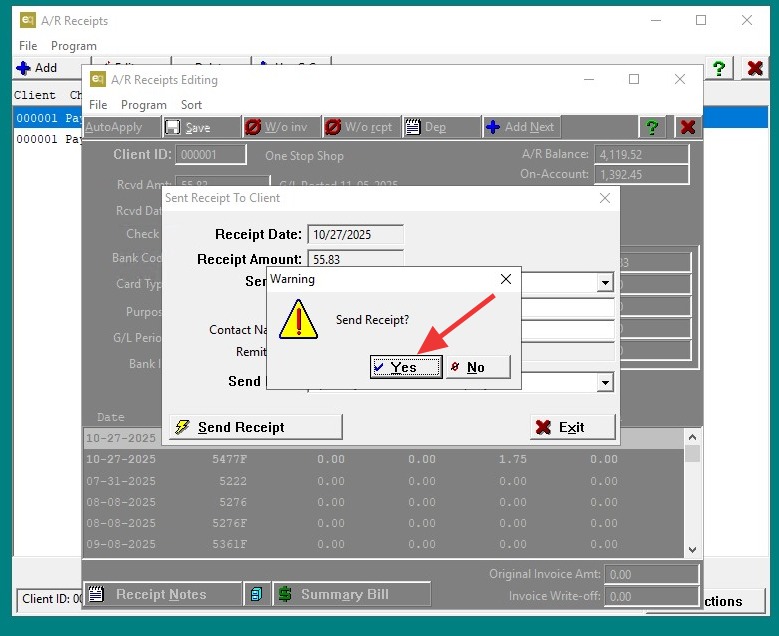779x636 pixels.
Task: Click the W/o rcpt write-off icon
Action: point(333,127)
